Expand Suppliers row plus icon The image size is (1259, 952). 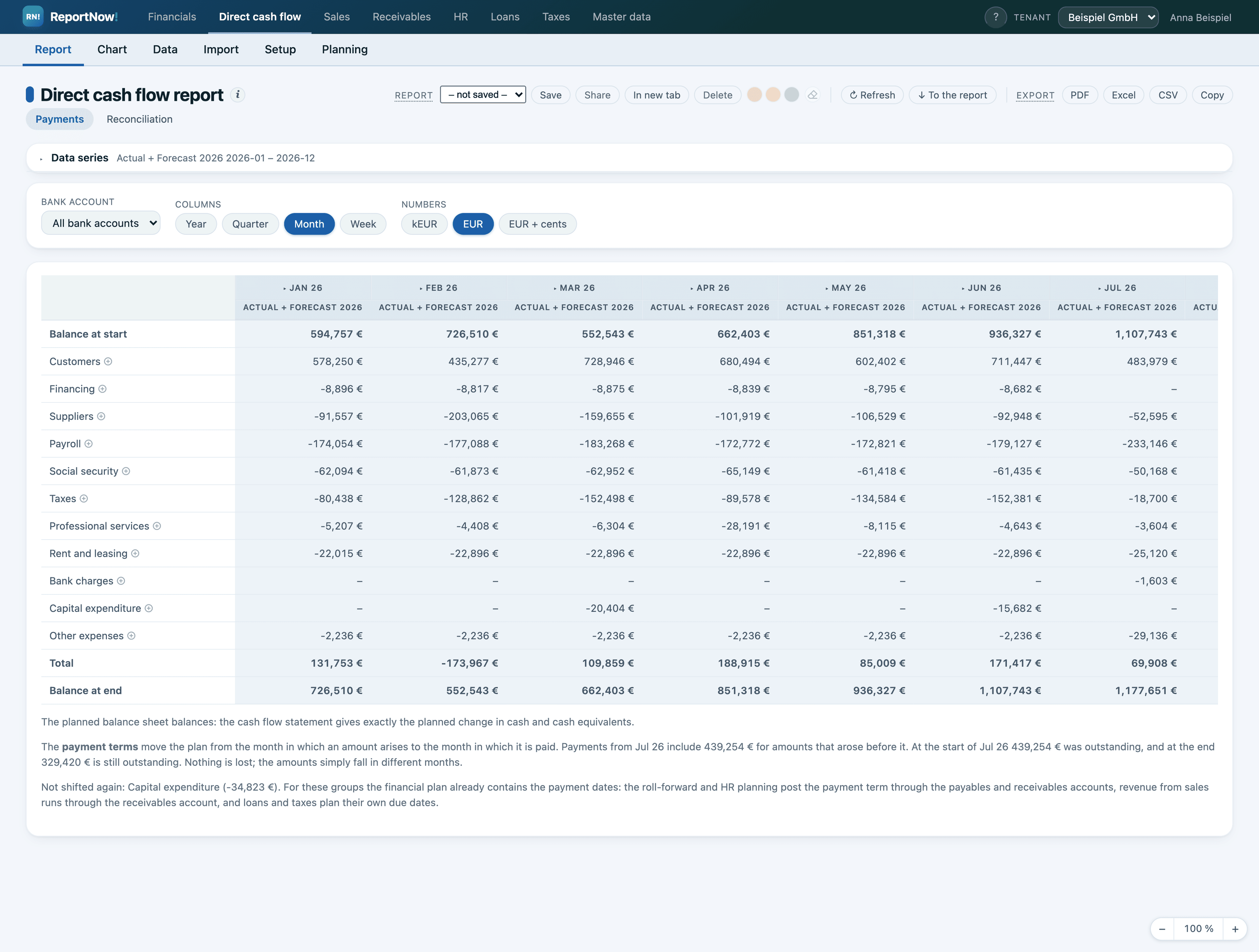101,416
